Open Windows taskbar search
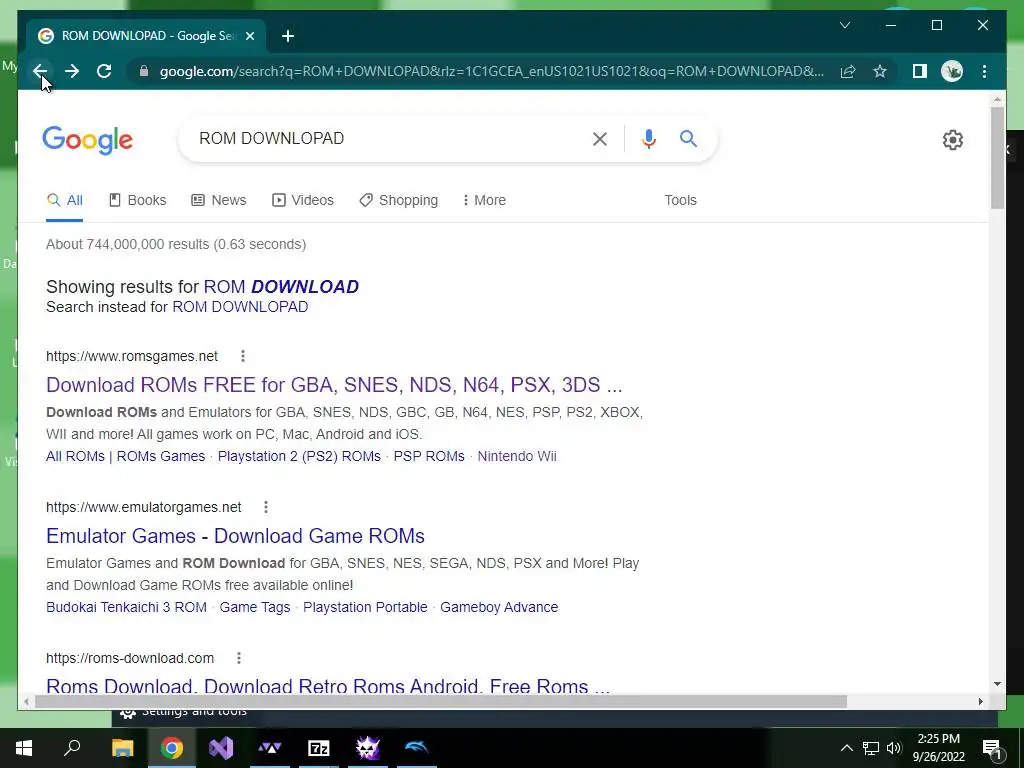1024x768 pixels. click(72, 748)
